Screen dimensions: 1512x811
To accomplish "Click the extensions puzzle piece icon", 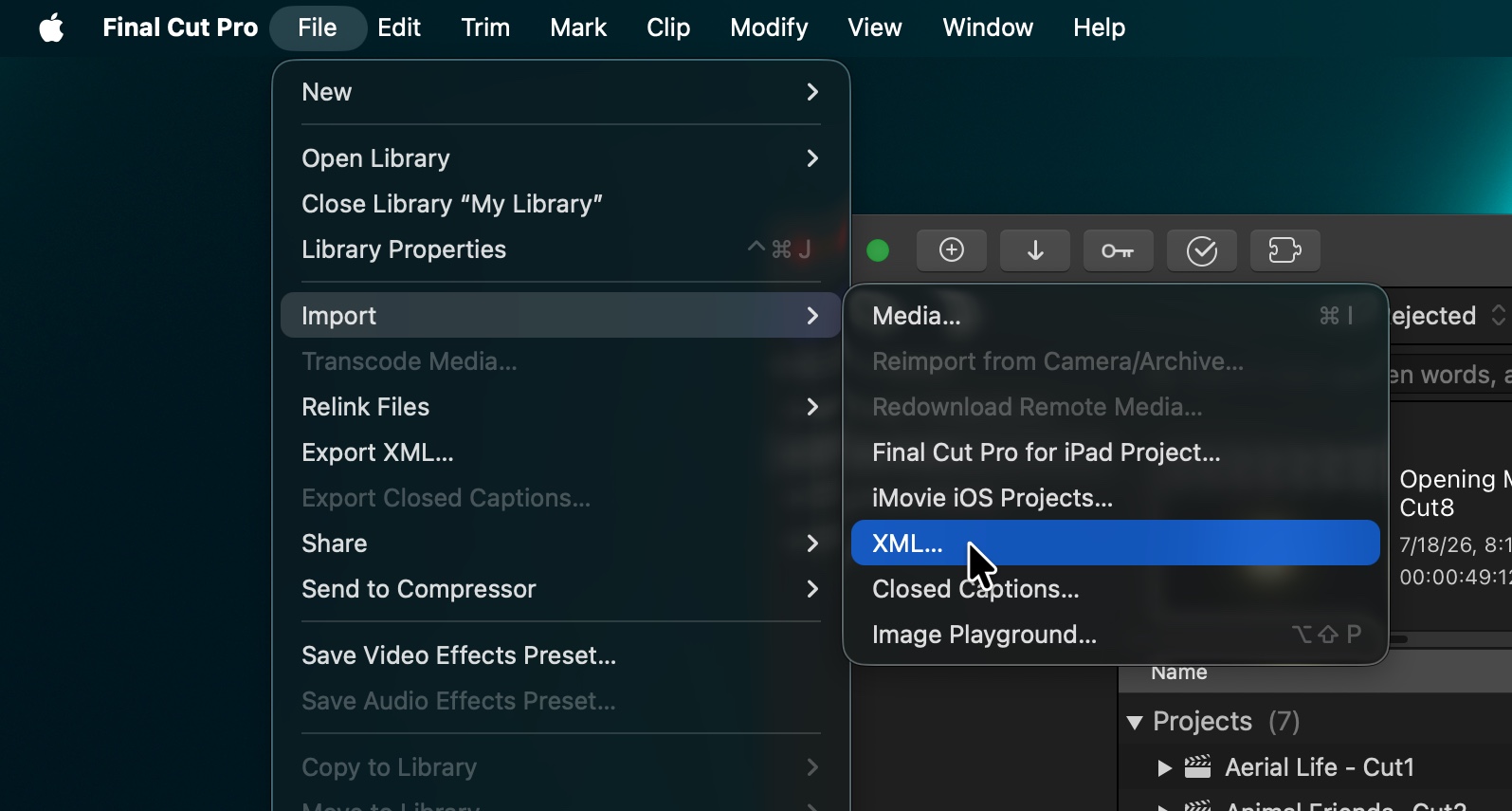I will pyautogui.click(x=1285, y=250).
